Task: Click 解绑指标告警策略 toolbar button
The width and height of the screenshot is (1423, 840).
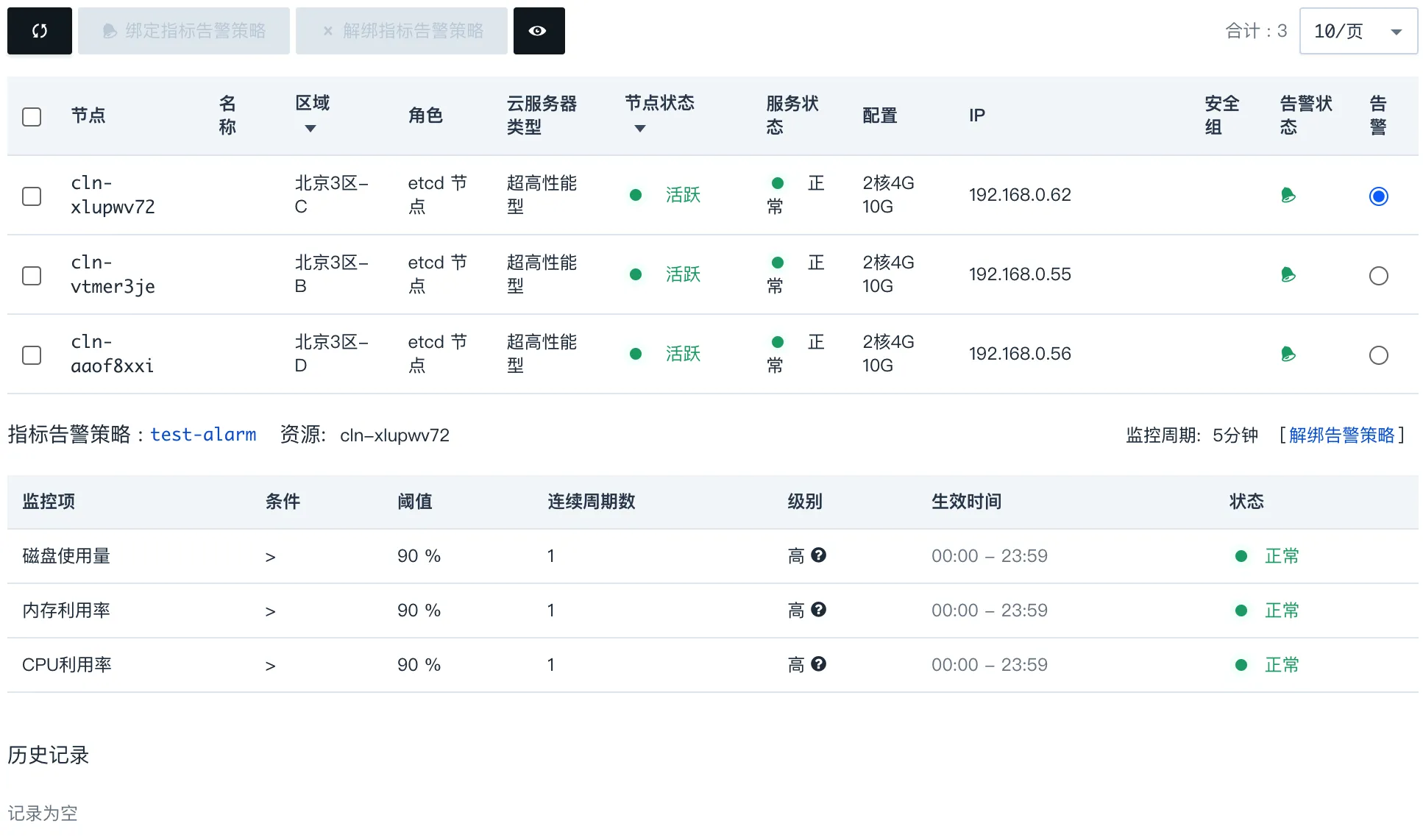Action: [402, 31]
